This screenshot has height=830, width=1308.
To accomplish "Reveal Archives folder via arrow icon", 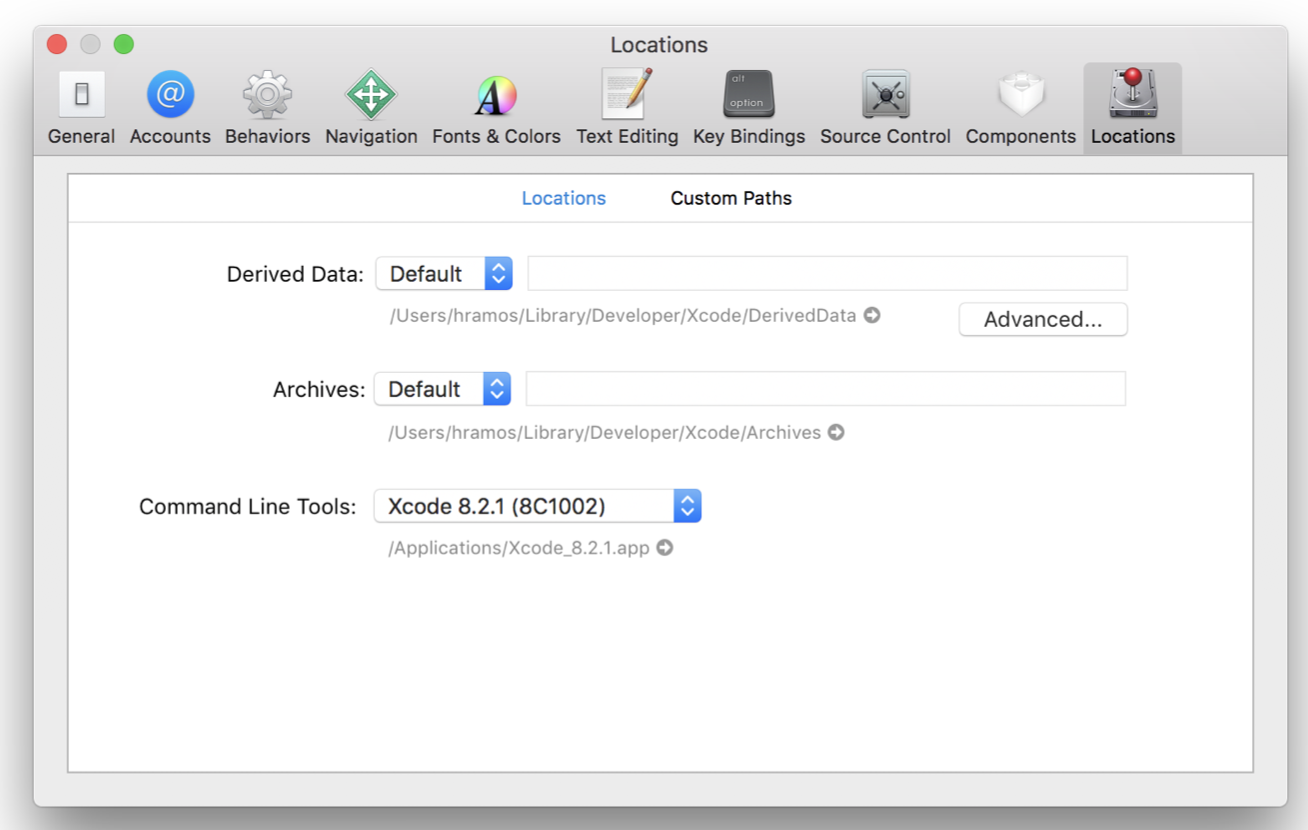I will pos(836,433).
